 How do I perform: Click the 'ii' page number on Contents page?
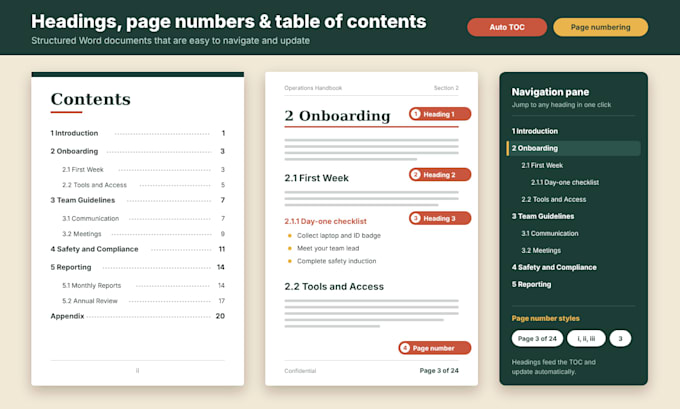(137, 371)
